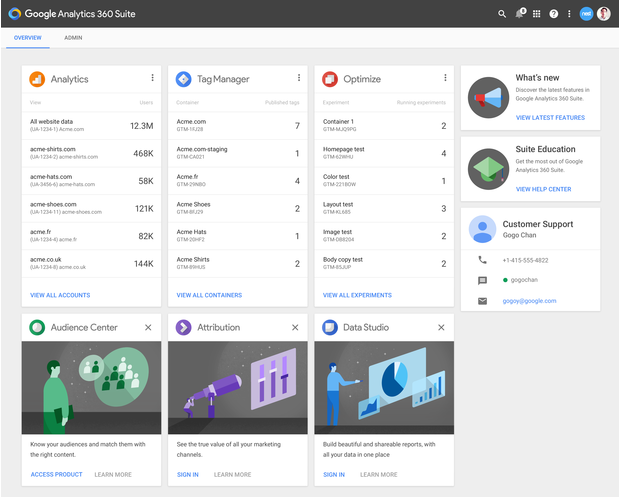Click the blue nest organization badge

[586, 14]
